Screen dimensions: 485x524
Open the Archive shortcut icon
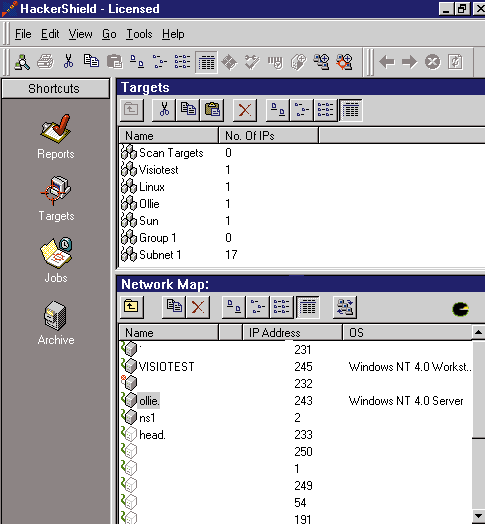[55, 315]
